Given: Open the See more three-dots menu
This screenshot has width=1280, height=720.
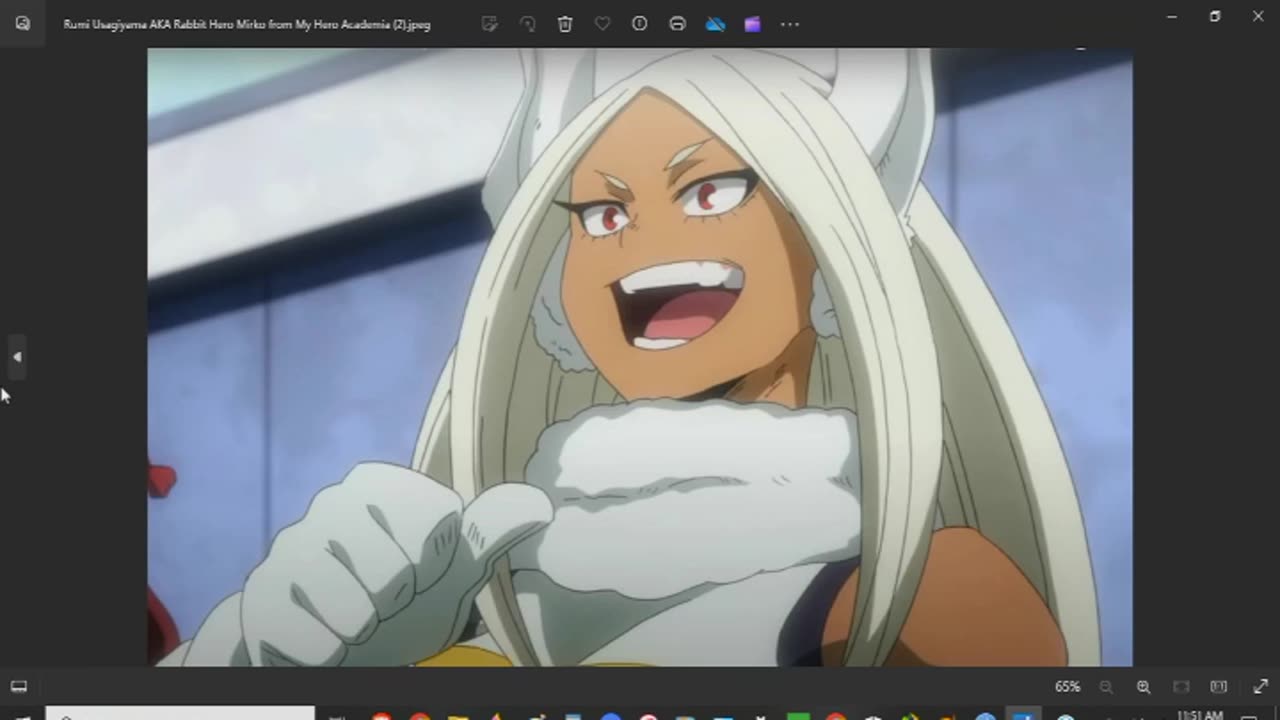Looking at the screenshot, I should coord(790,24).
